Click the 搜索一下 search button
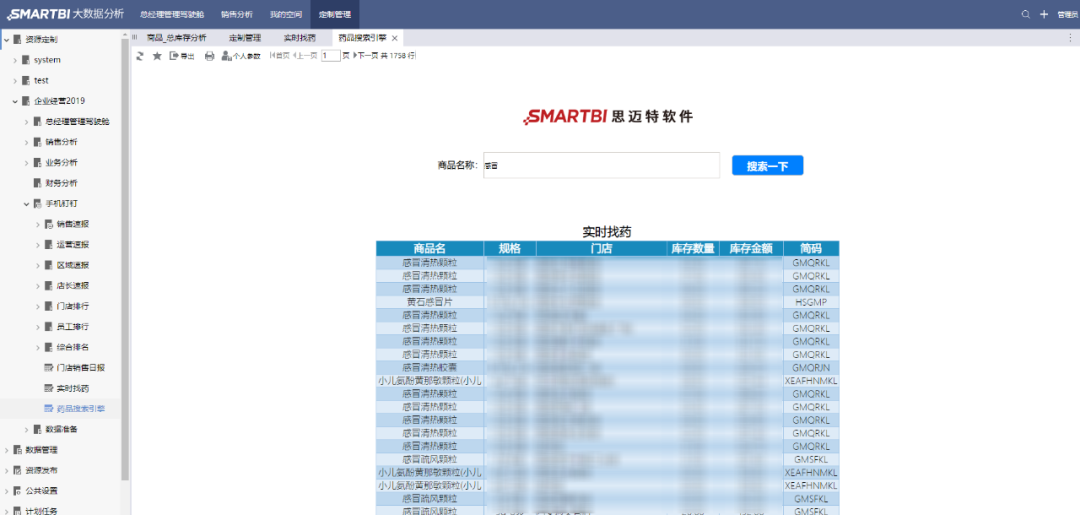 (767, 166)
